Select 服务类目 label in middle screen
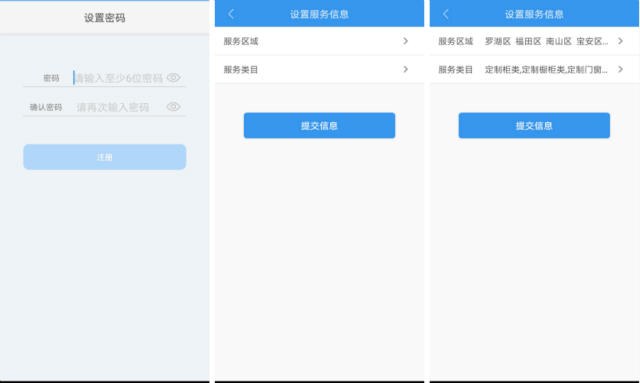The width and height of the screenshot is (640, 383). [241, 70]
